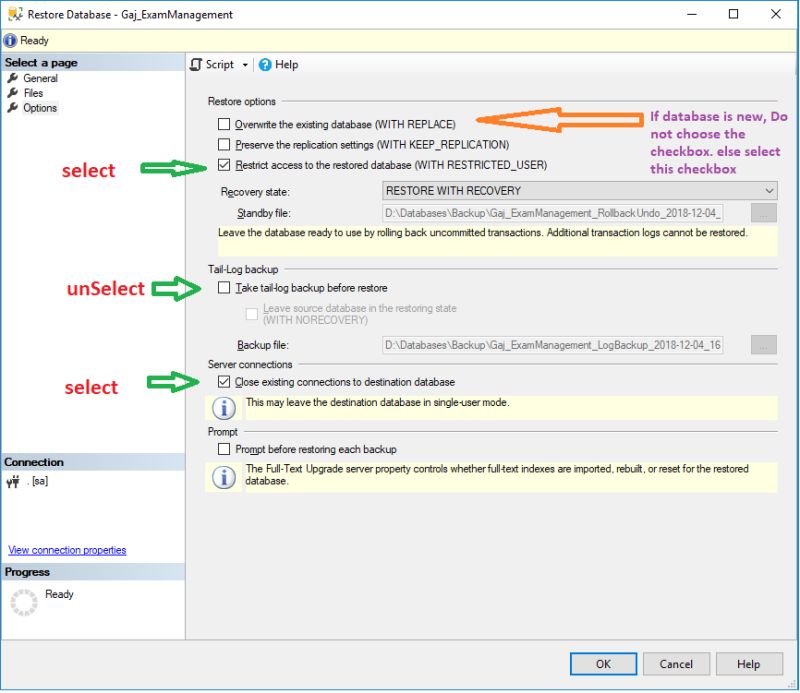Enable Overwrite the existing database WITH REPLACE
The height and width of the screenshot is (693, 800).
226,125
